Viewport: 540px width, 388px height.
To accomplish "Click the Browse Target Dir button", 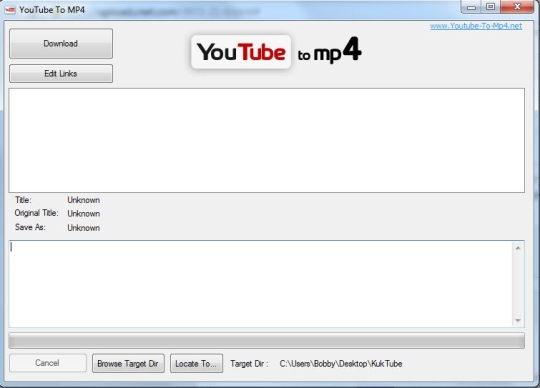I will click(128, 364).
